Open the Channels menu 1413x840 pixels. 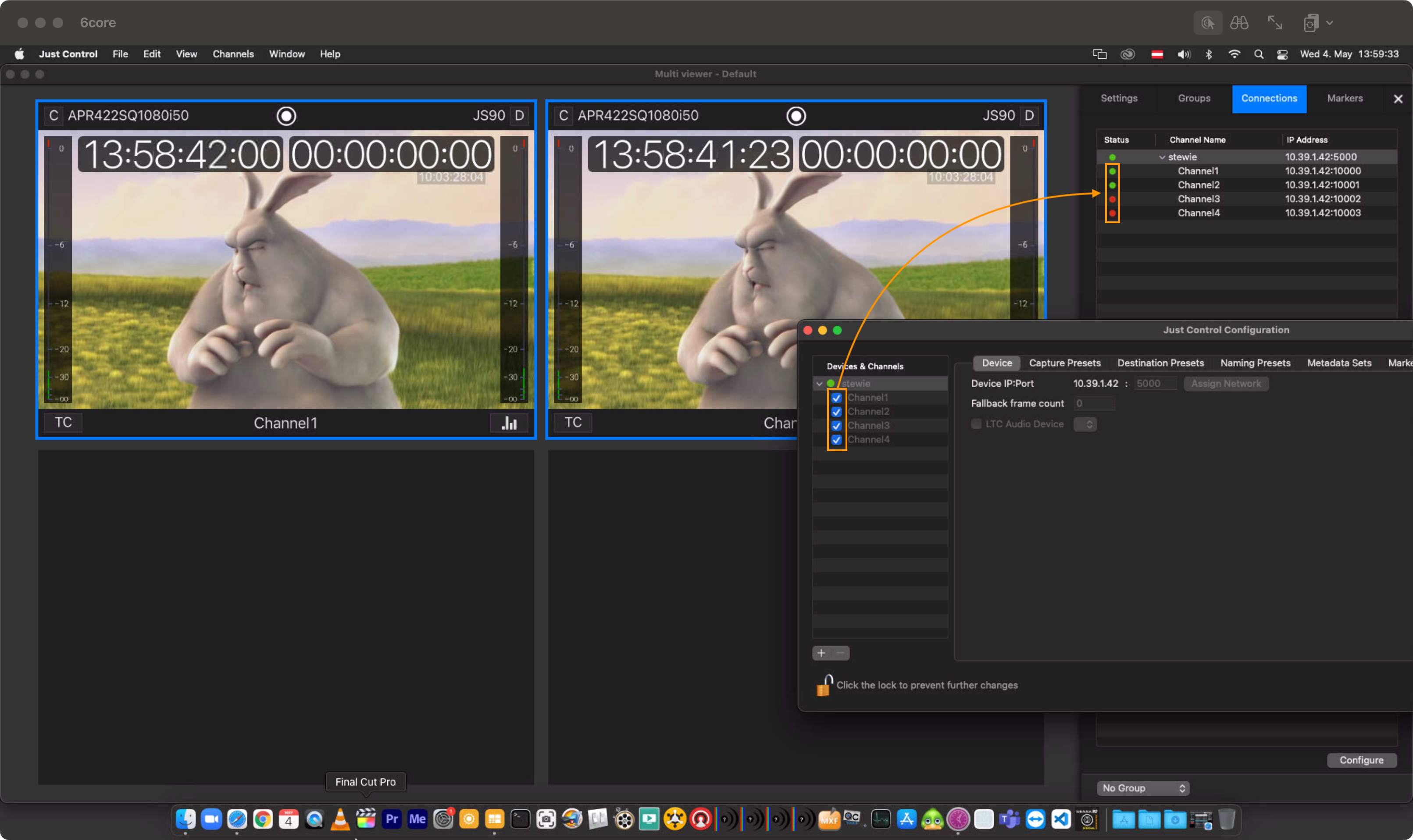[233, 54]
